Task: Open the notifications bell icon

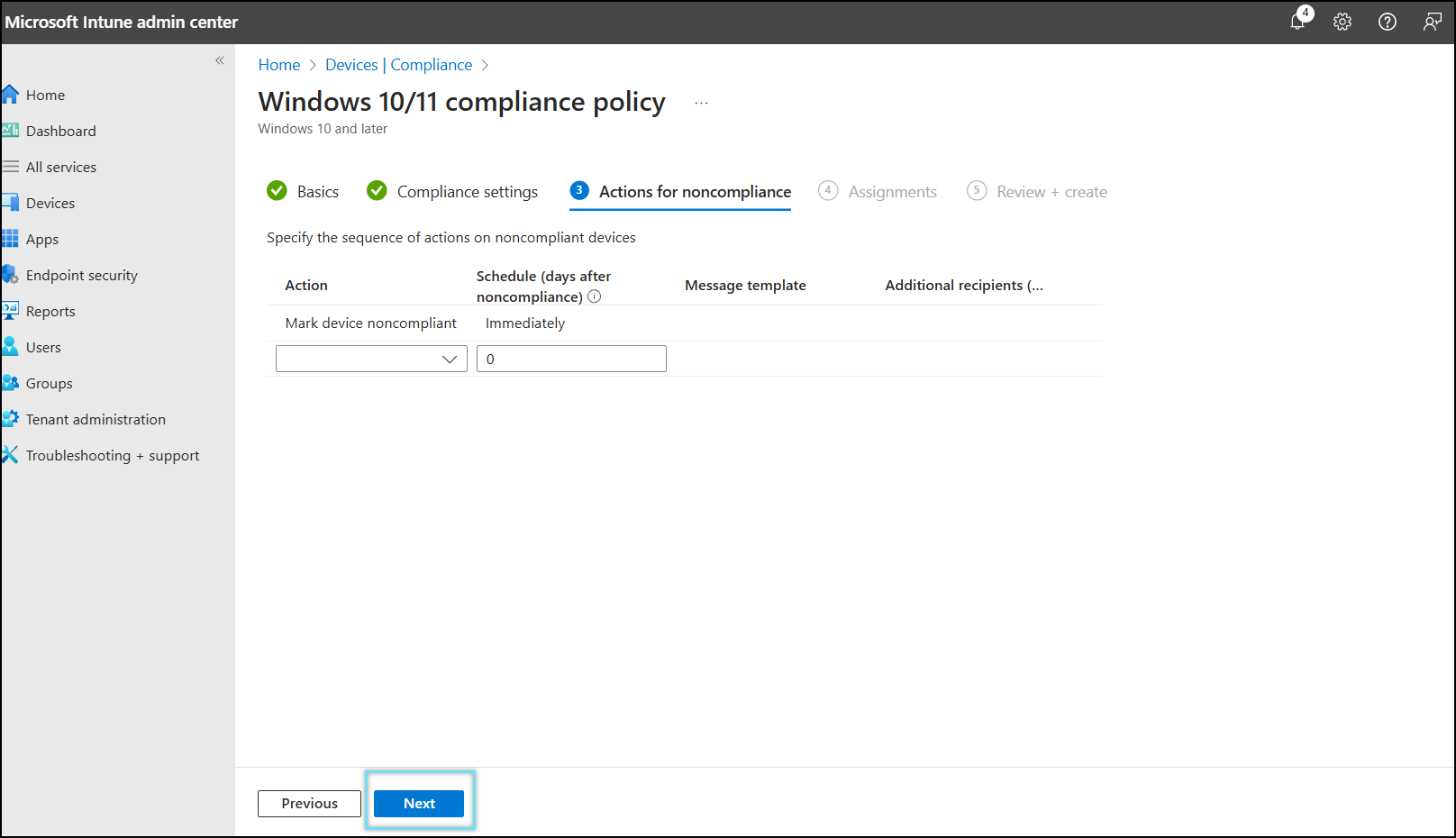Action: [x=1297, y=22]
